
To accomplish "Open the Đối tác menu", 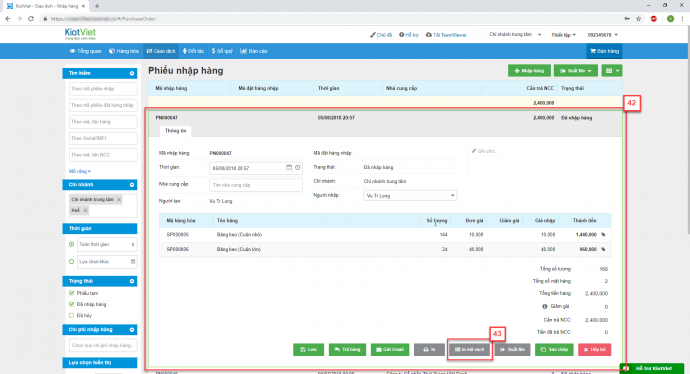I will [x=194, y=51].
